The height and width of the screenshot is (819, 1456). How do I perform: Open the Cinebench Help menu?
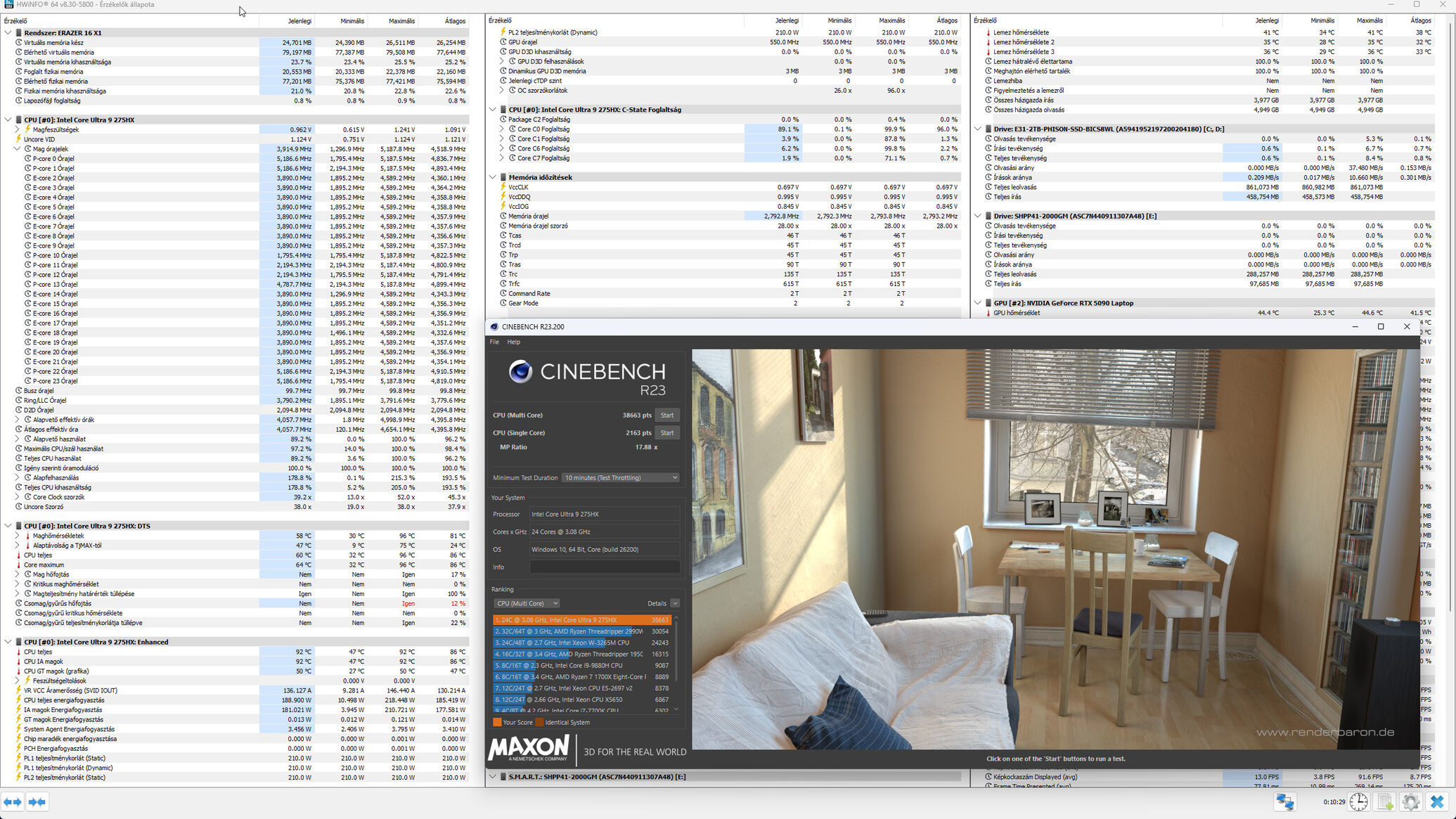click(514, 342)
